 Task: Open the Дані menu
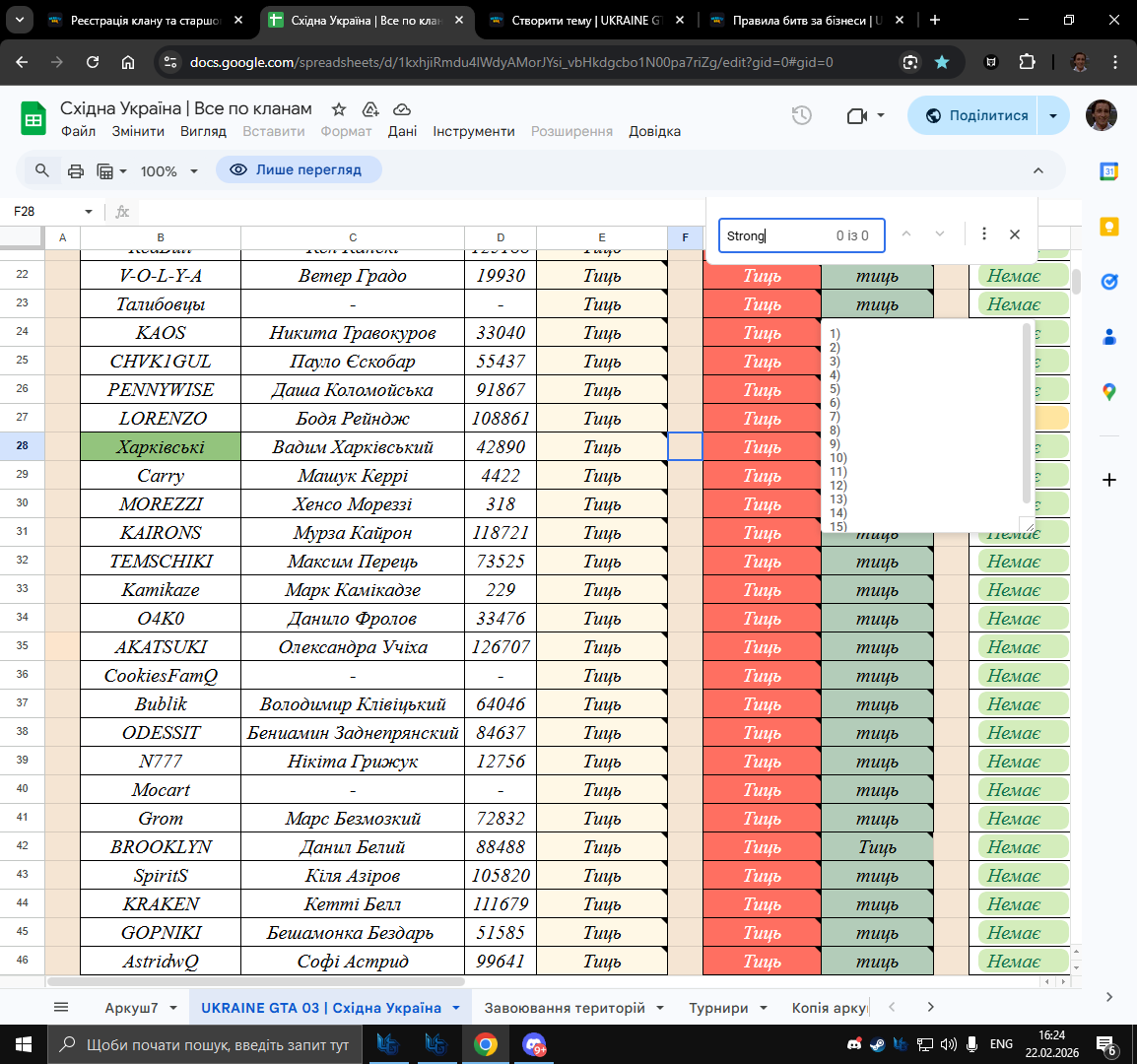(402, 131)
